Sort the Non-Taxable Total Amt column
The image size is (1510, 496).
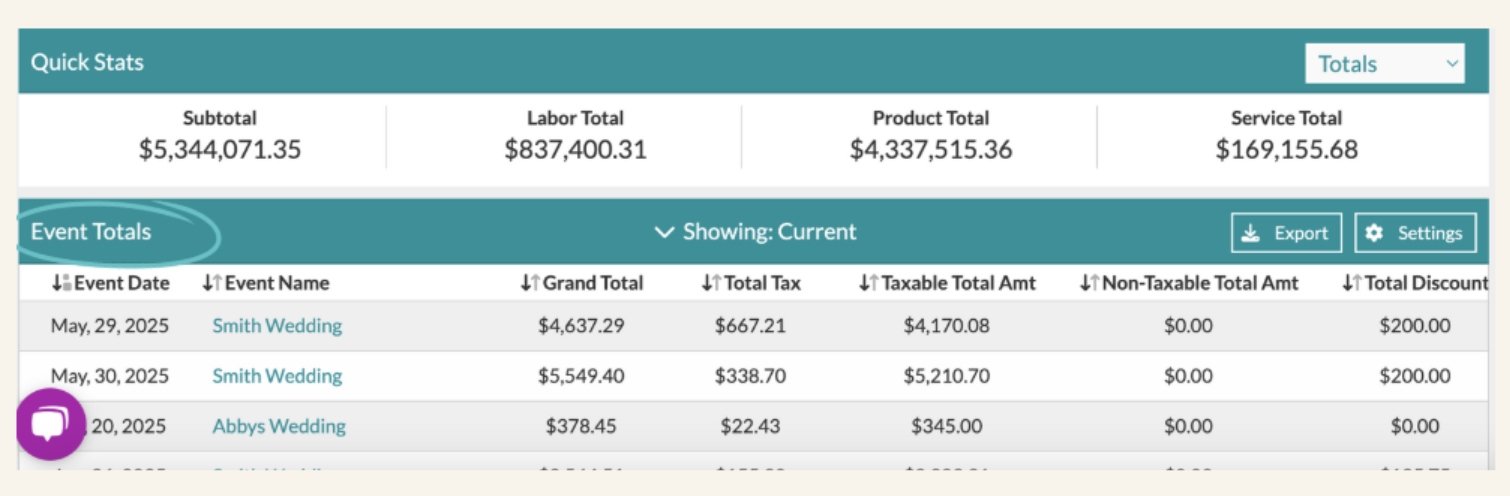pyautogui.click(x=1089, y=283)
